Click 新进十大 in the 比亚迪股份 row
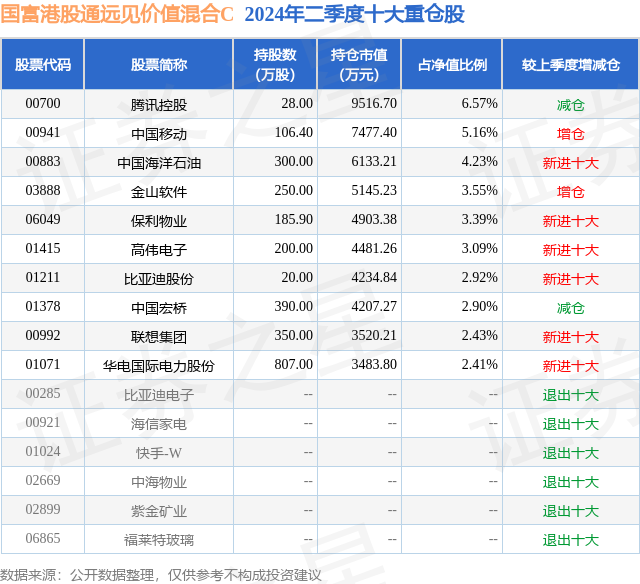 [571, 279]
